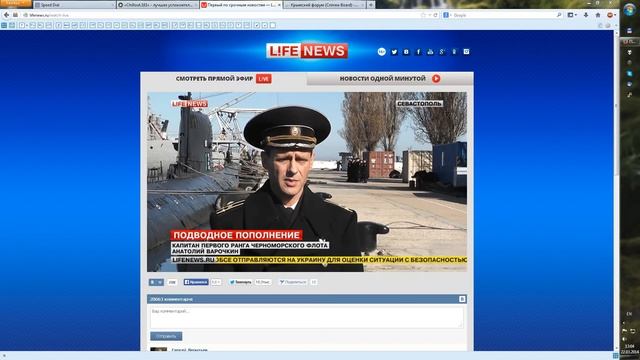Image resolution: width=640 pixels, height=360 pixels.
Task: Go back with the browser back arrow
Action: [6, 15]
